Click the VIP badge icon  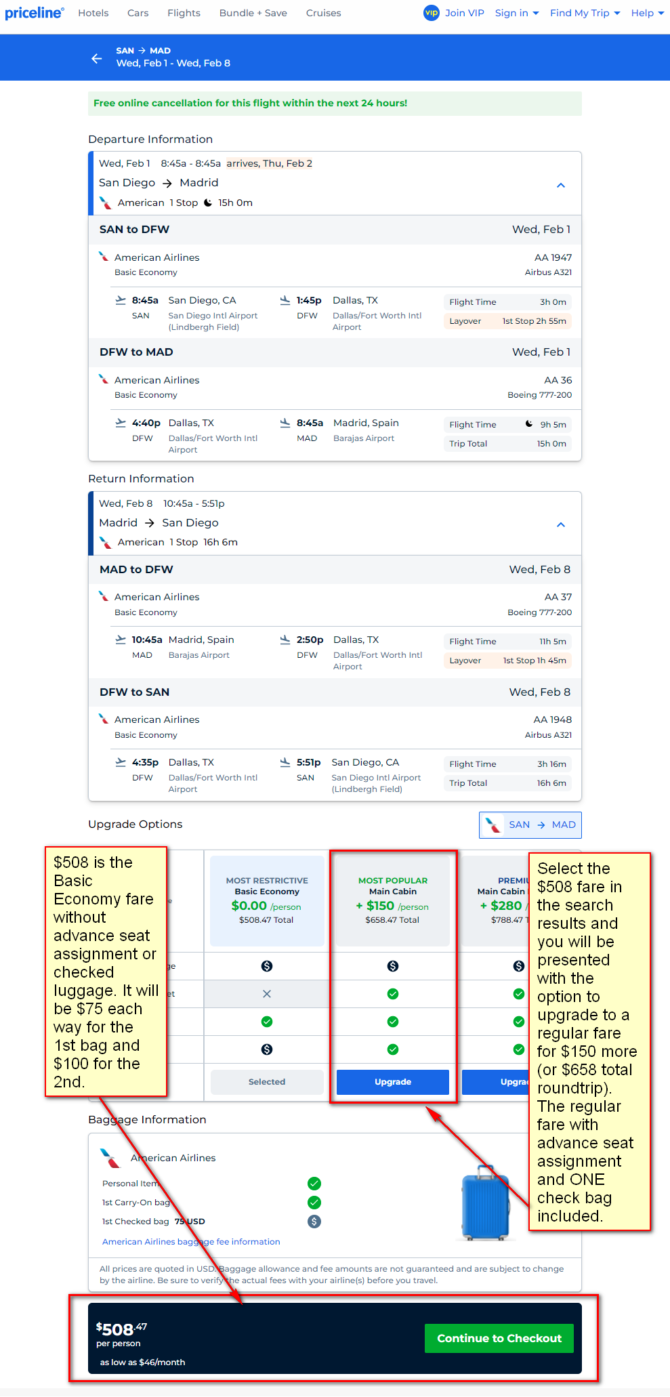coord(431,13)
